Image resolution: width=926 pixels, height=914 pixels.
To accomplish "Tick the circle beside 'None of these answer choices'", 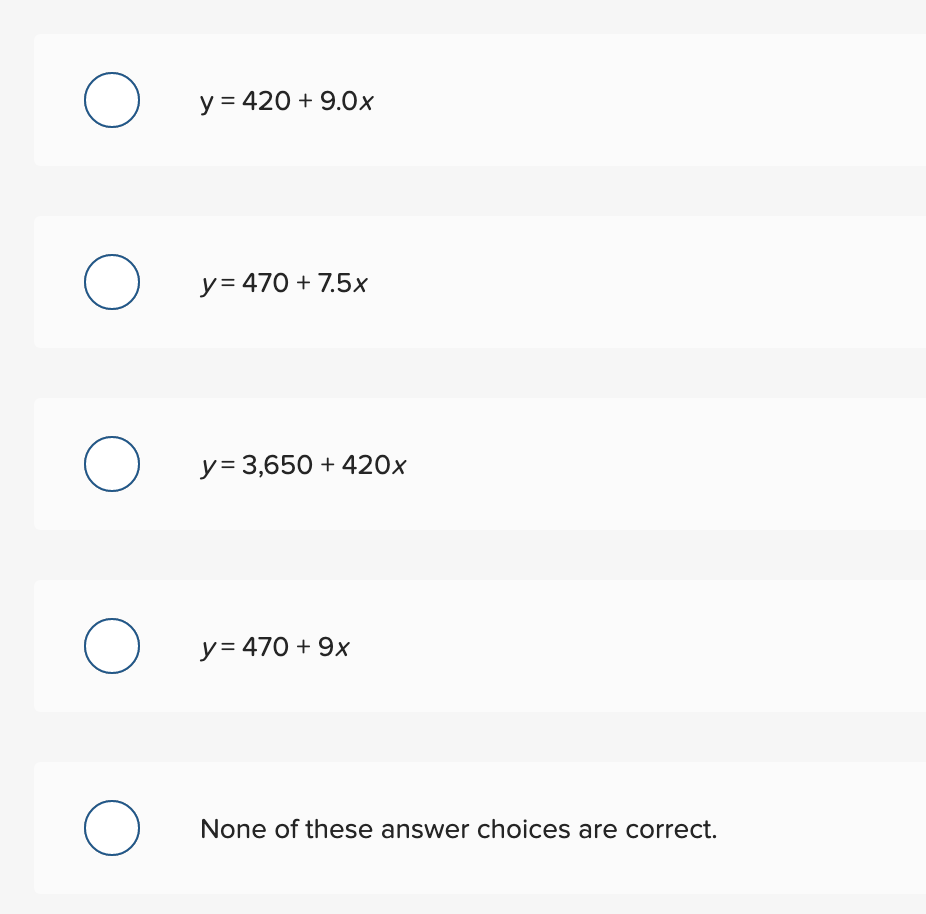I will (x=112, y=827).
